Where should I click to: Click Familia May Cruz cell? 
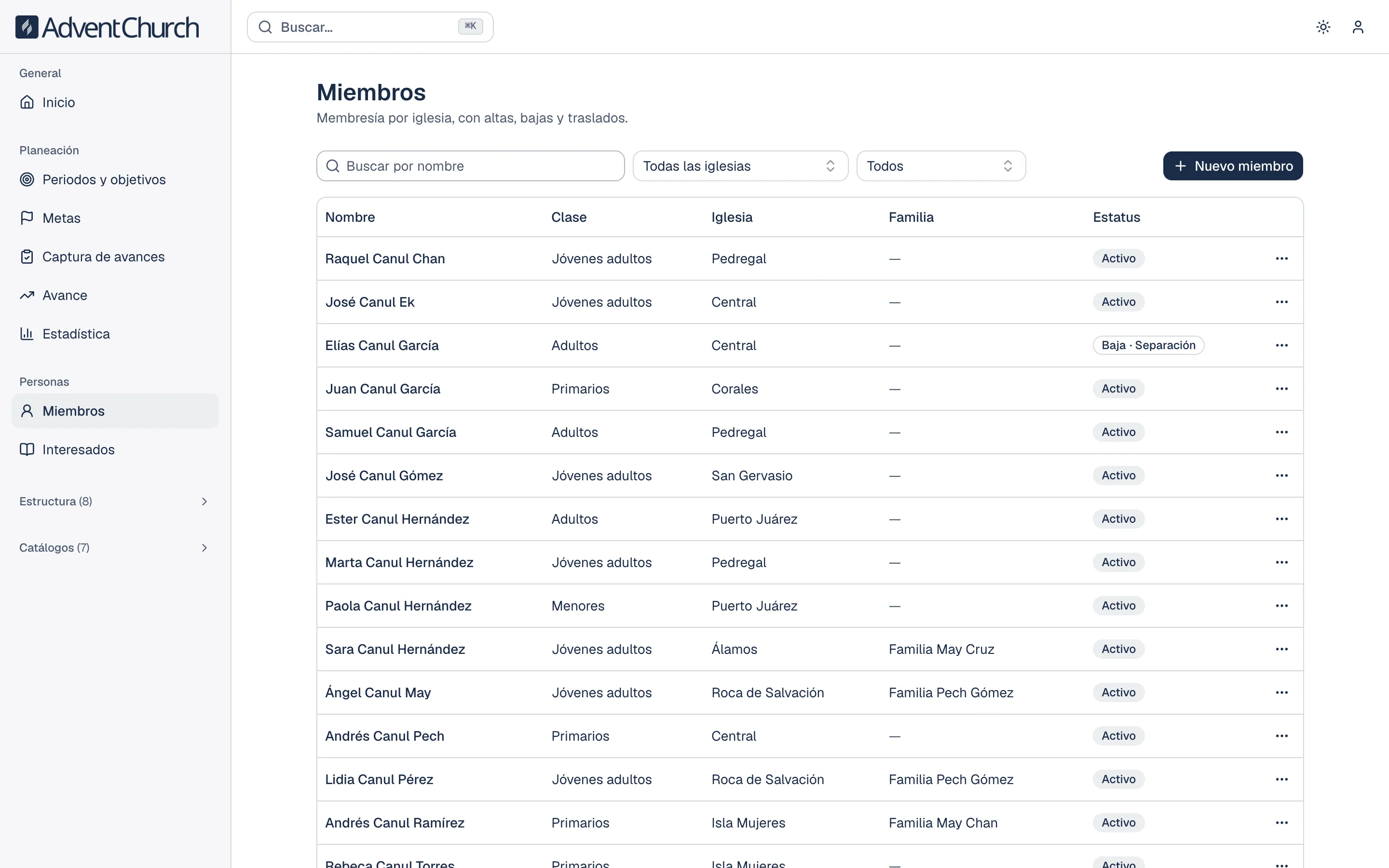(941, 649)
